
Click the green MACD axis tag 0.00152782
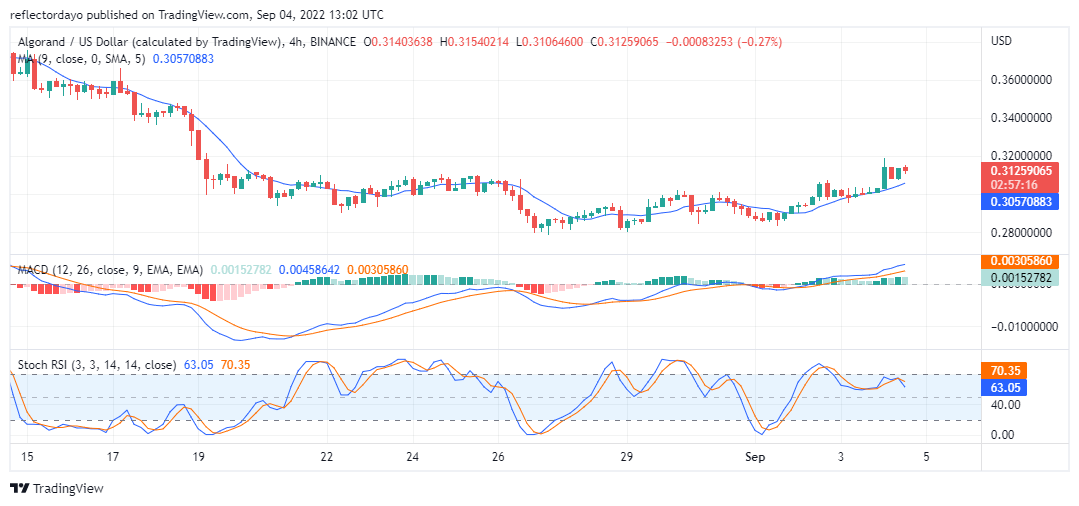1020,278
